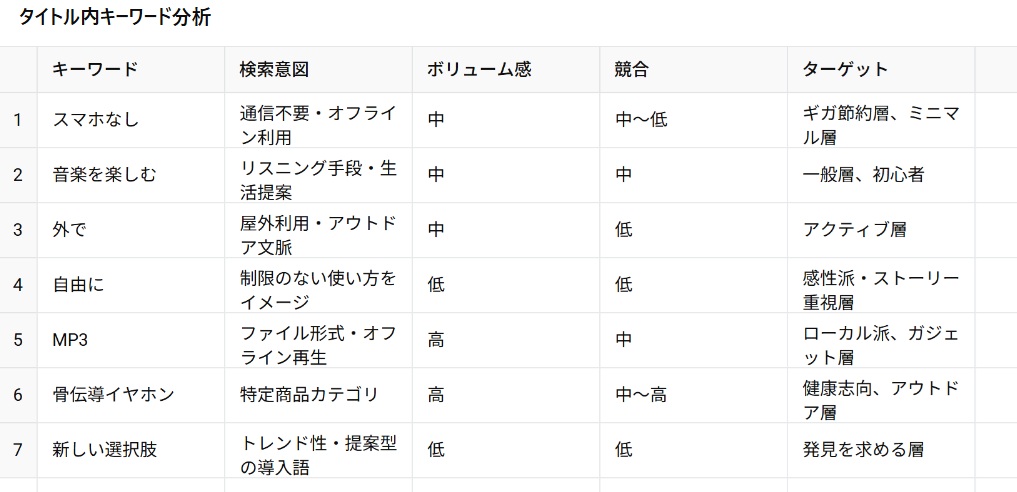Select the 競合 column header
This screenshot has height=492, width=1017.
pyautogui.click(x=693, y=69)
